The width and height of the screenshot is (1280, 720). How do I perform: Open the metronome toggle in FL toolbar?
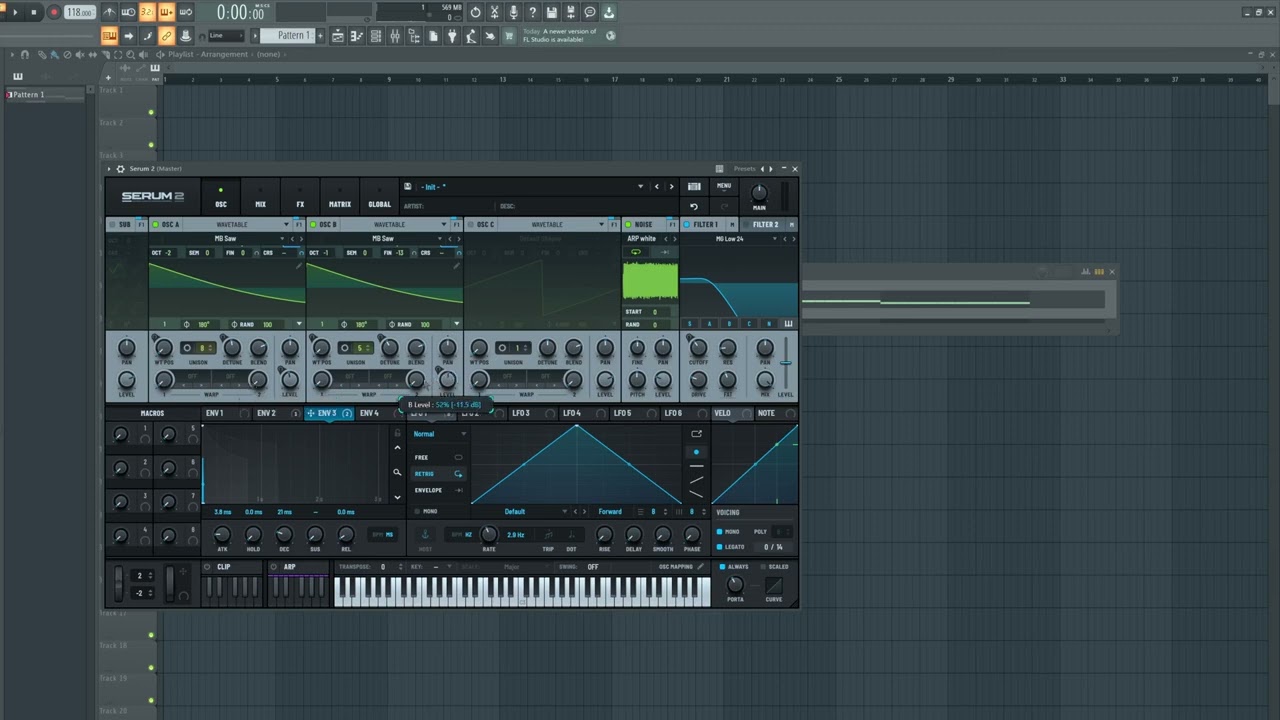pos(109,12)
